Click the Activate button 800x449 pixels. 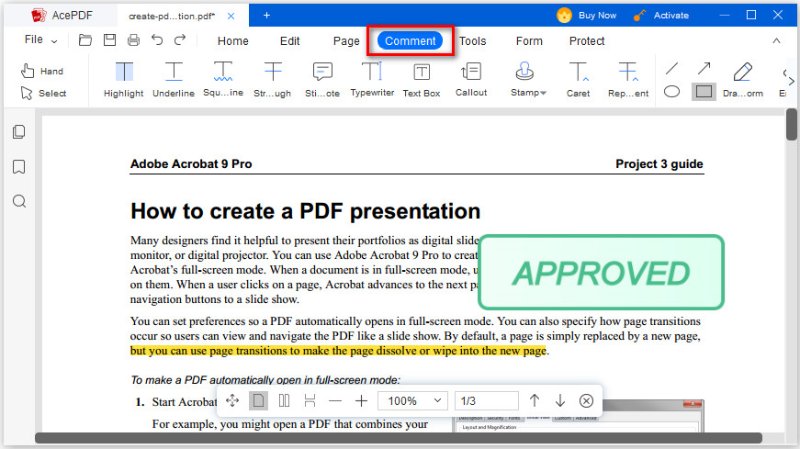click(x=661, y=15)
